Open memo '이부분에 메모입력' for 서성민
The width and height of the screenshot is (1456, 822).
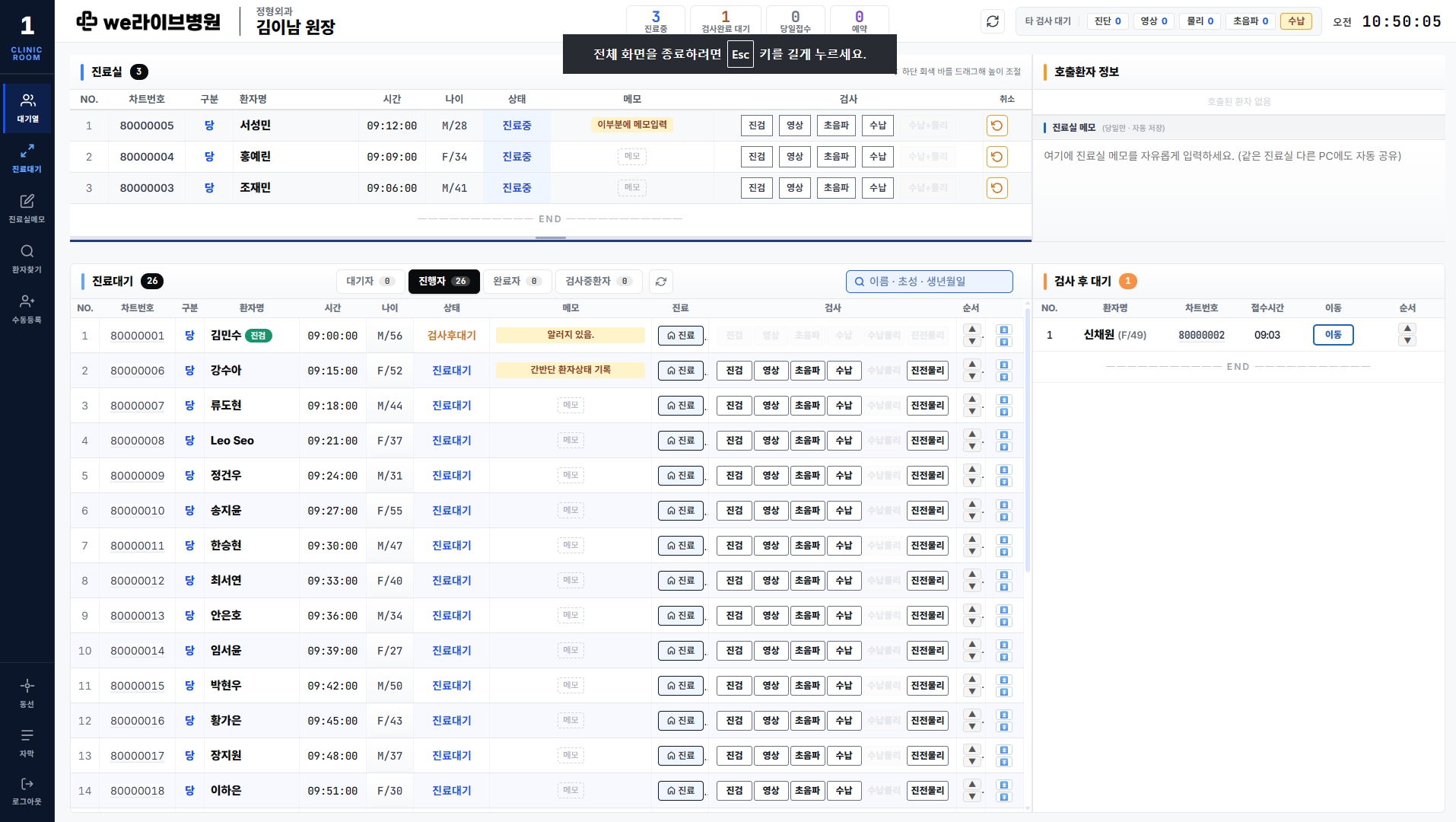(x=632, y=125)
